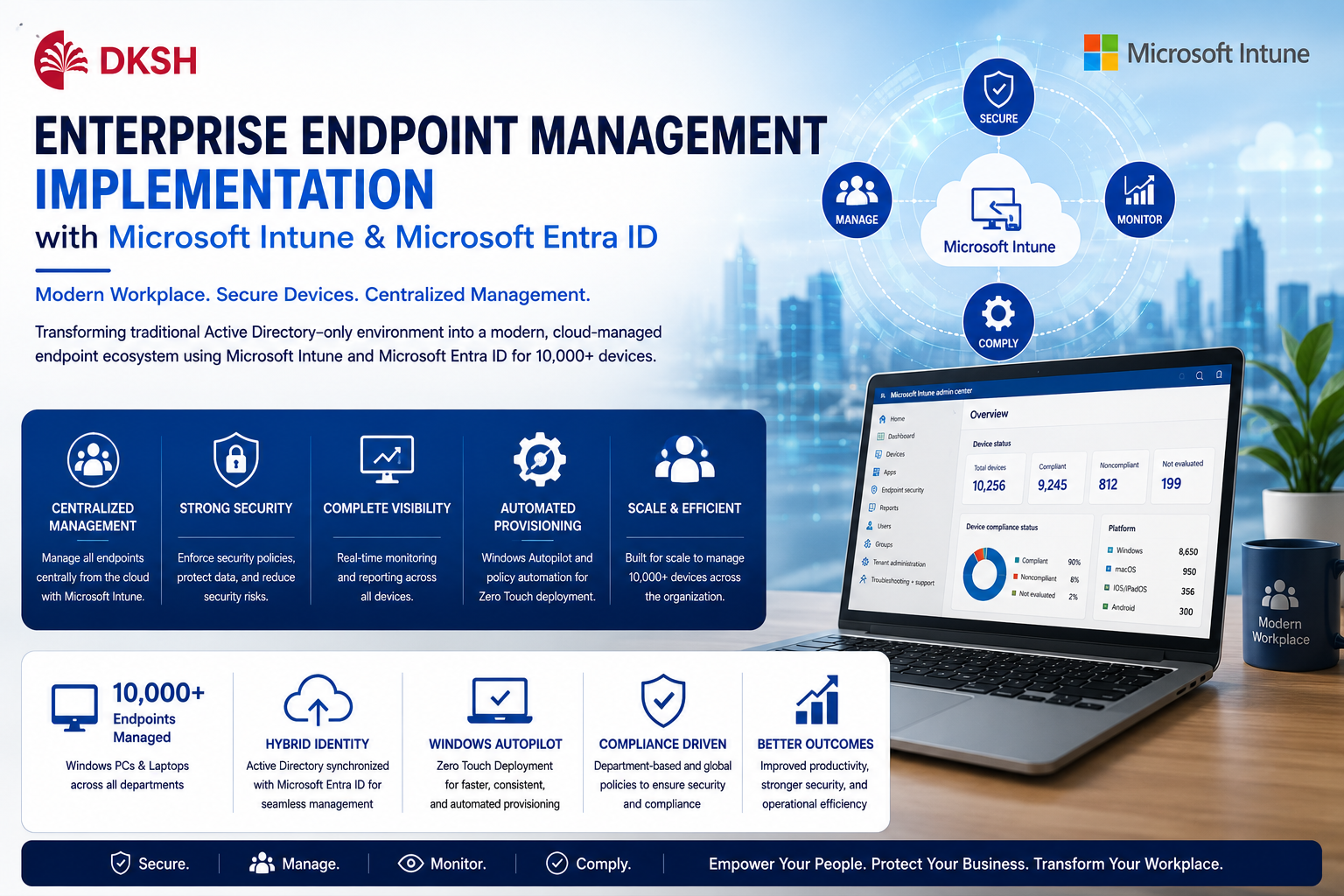
Task: Open Users in the Intune admin sidebar
Action: (878, 526)
